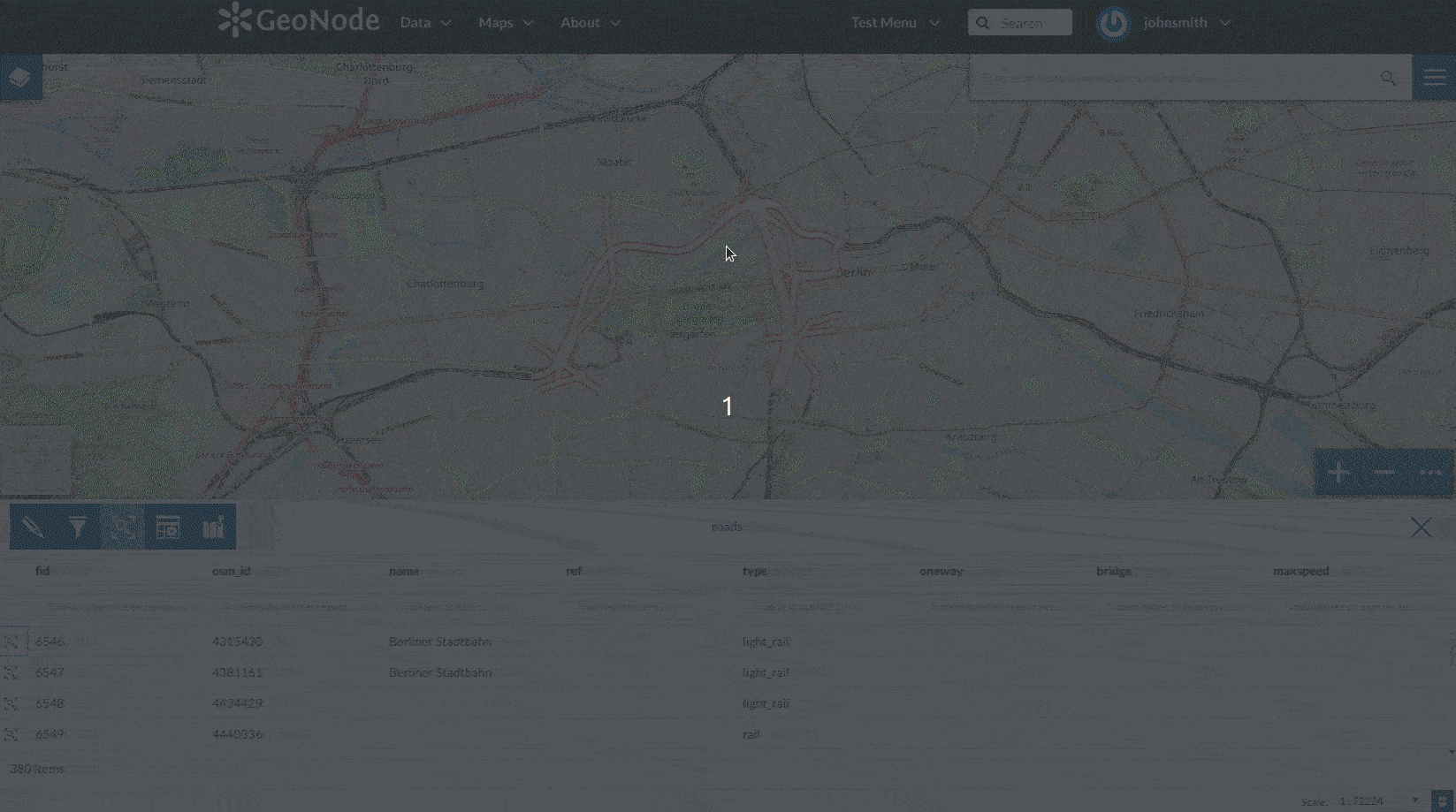Screen dimensions: 1456x812
Task: Select the osm_id cell 4315430
Action: coord(237,641)
